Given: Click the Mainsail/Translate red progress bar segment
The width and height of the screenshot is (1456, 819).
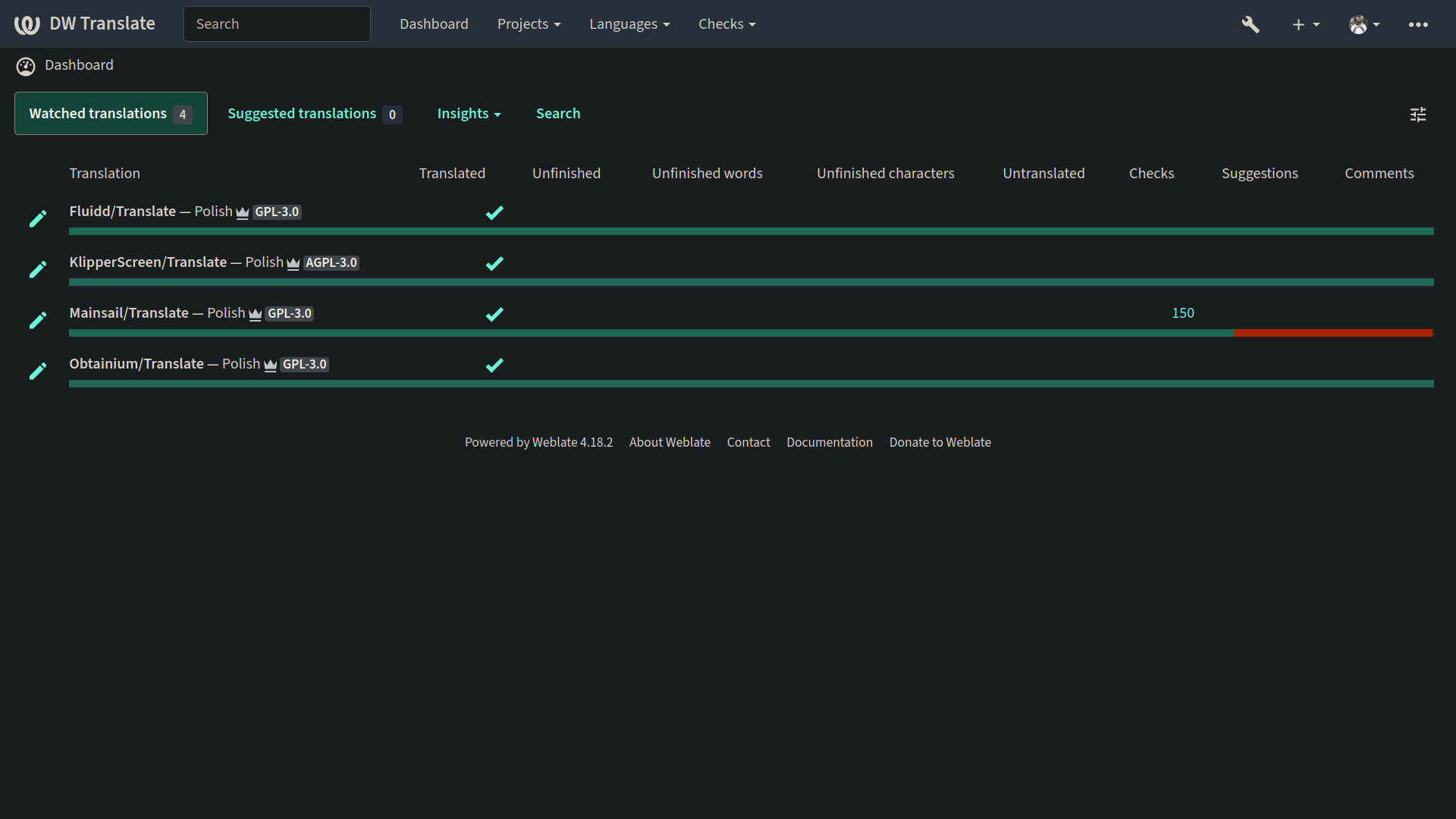Looking at the screenshot, I should (1332, 333).
